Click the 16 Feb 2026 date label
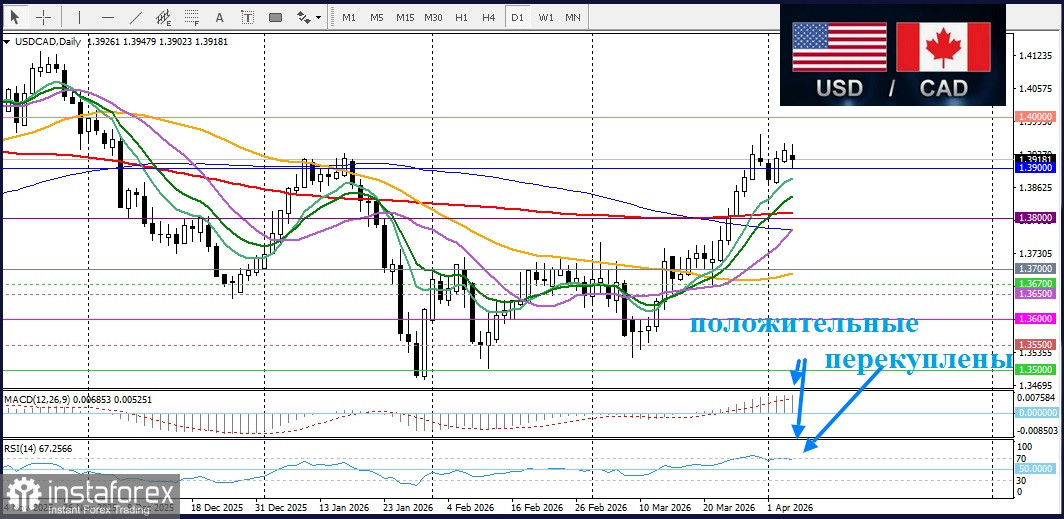Viewport: 1064px width, 519px height. (537, 507)
